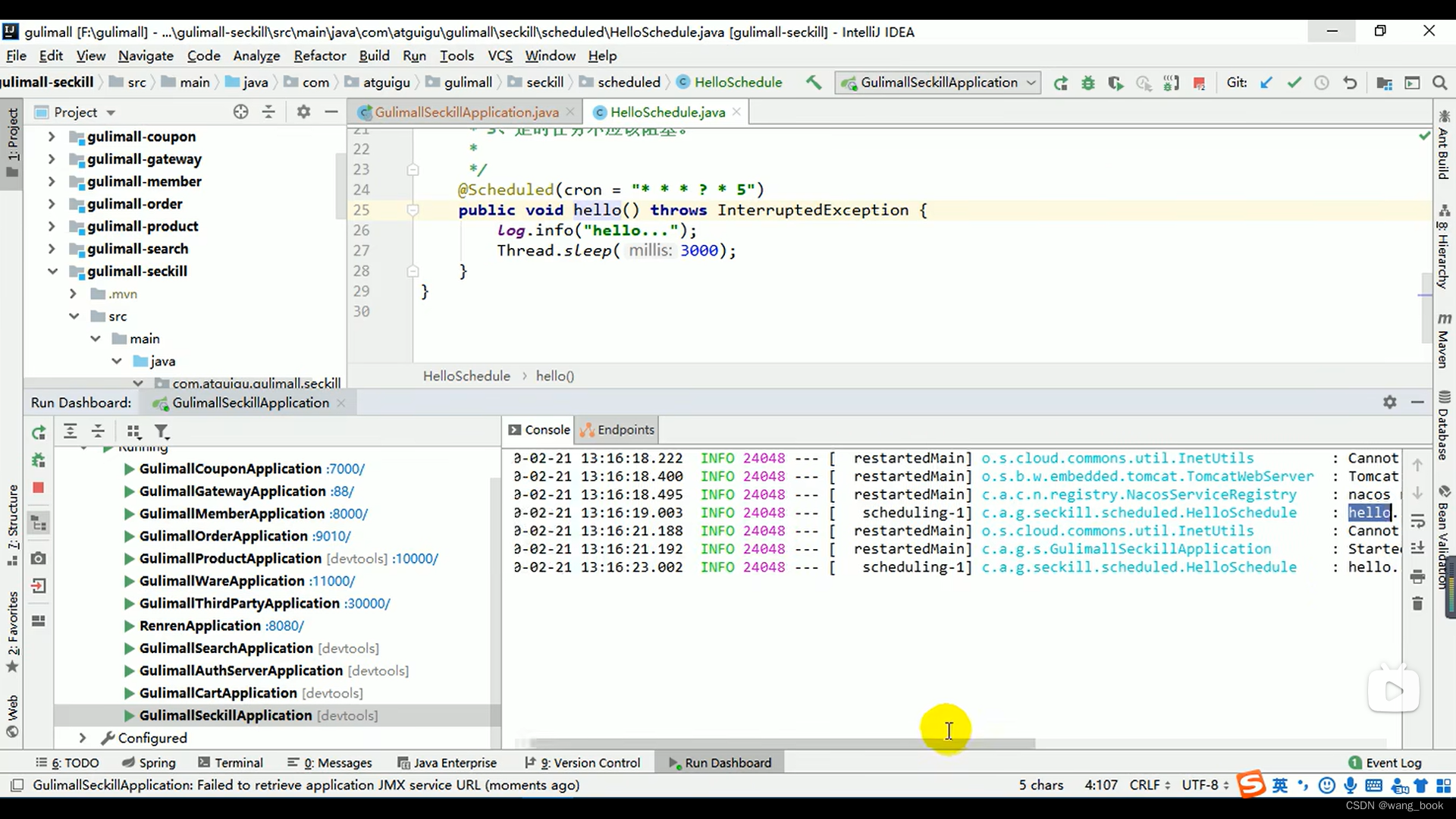This screenshot has width=1456, height=819.
Task: Open Spring tool window
Action: 149,763
